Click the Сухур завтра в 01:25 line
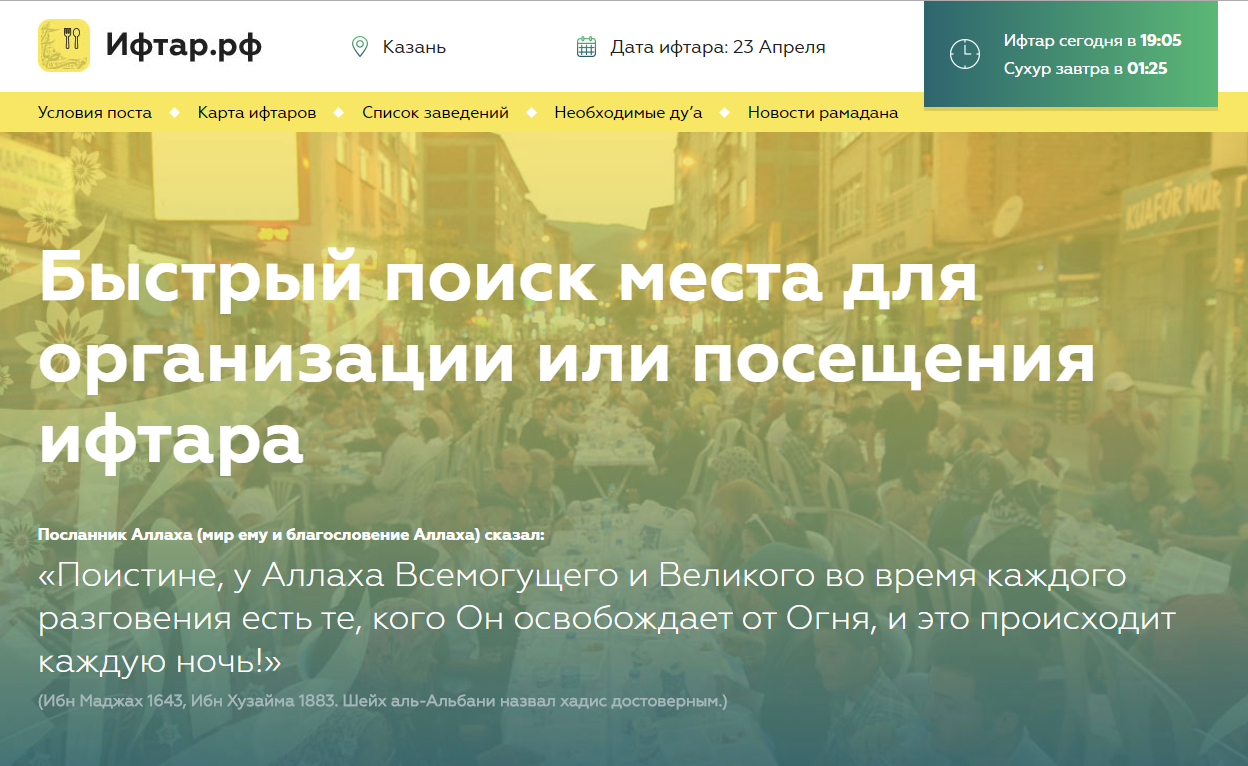The height and width of the screenshot is (766, 1248). (1085, 69)
